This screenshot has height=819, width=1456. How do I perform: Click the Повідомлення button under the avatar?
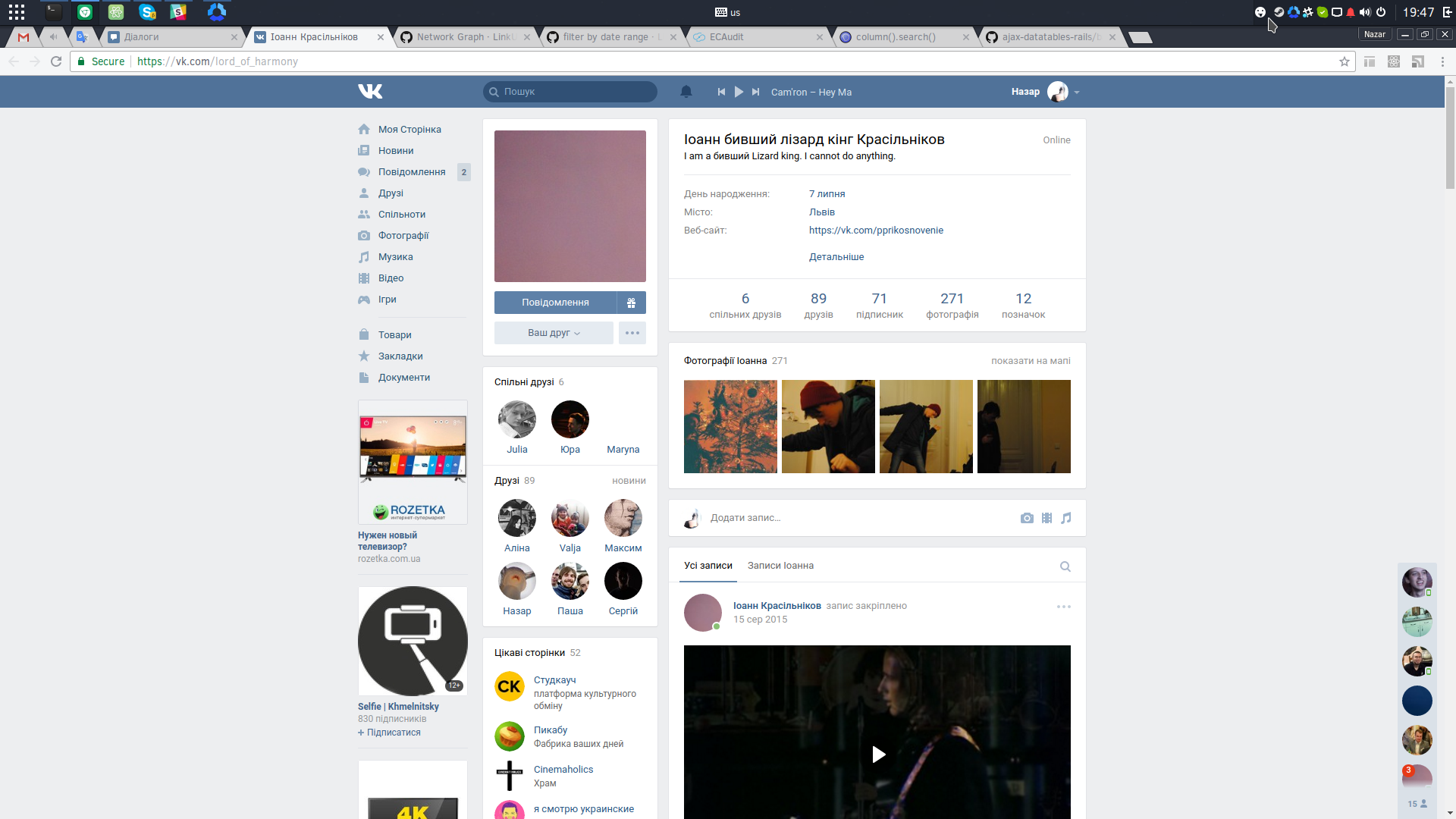(x=555, y=303)
